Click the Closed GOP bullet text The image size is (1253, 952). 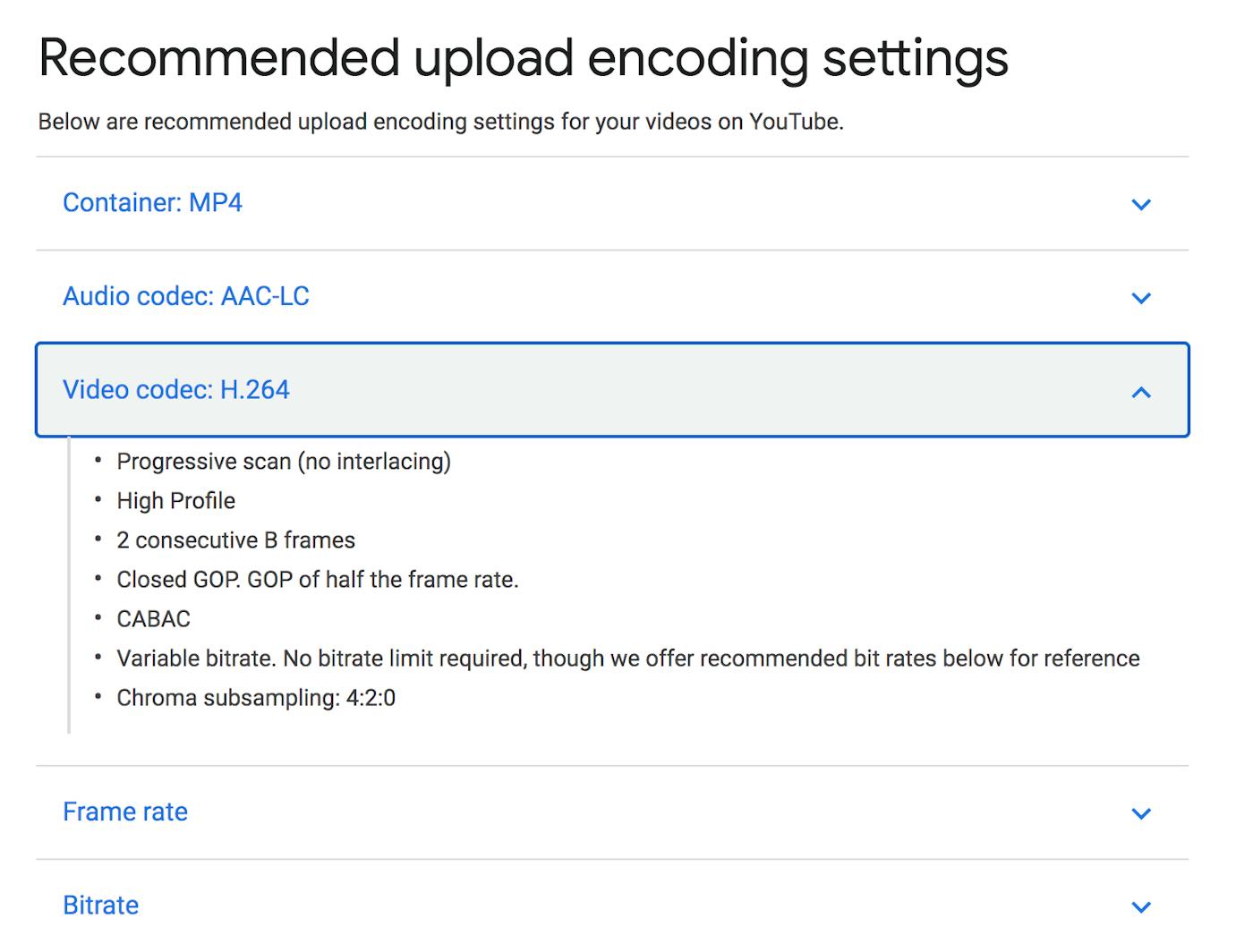(318, 580)
